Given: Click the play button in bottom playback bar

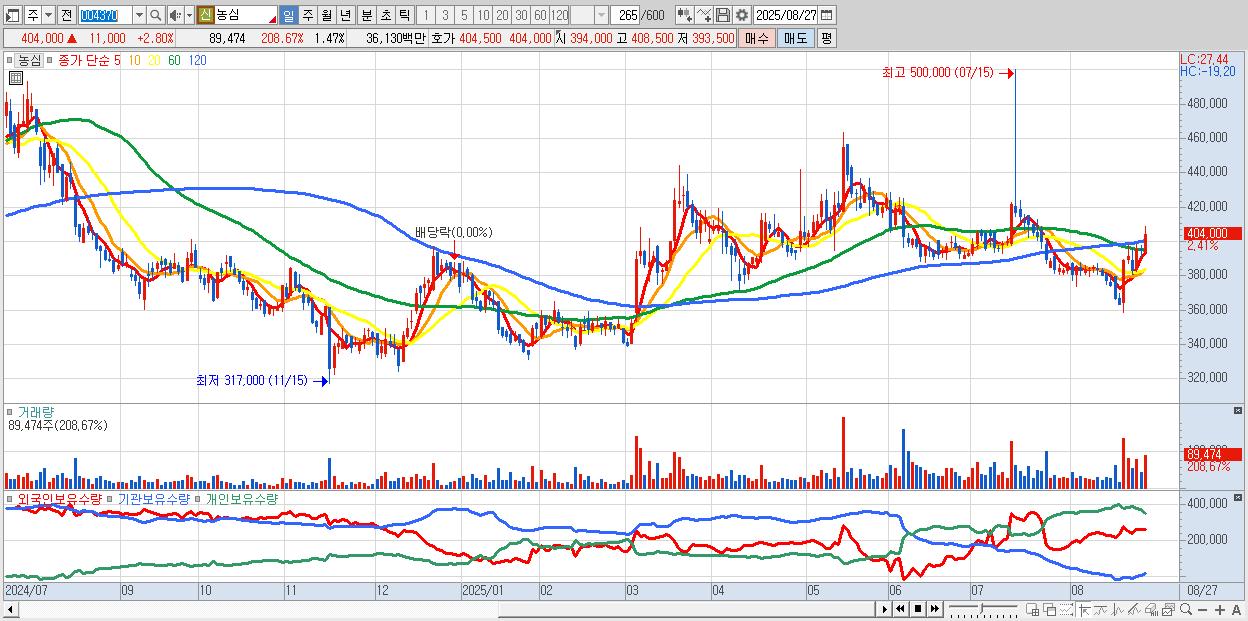Looking at the screenshot, I should pyautogui.click(x=884, y=609).
